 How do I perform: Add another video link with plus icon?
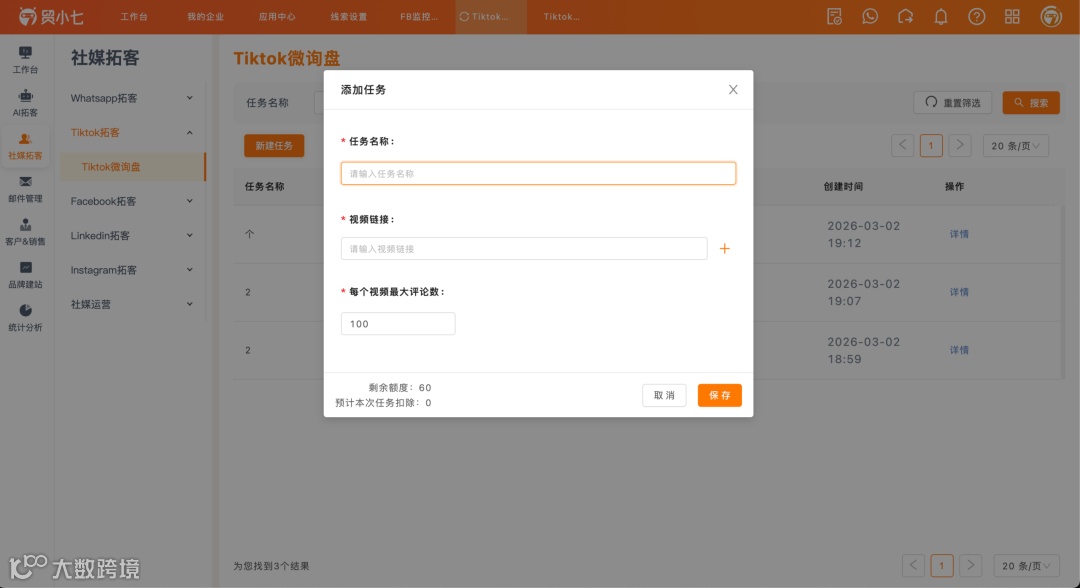[725, 249]
